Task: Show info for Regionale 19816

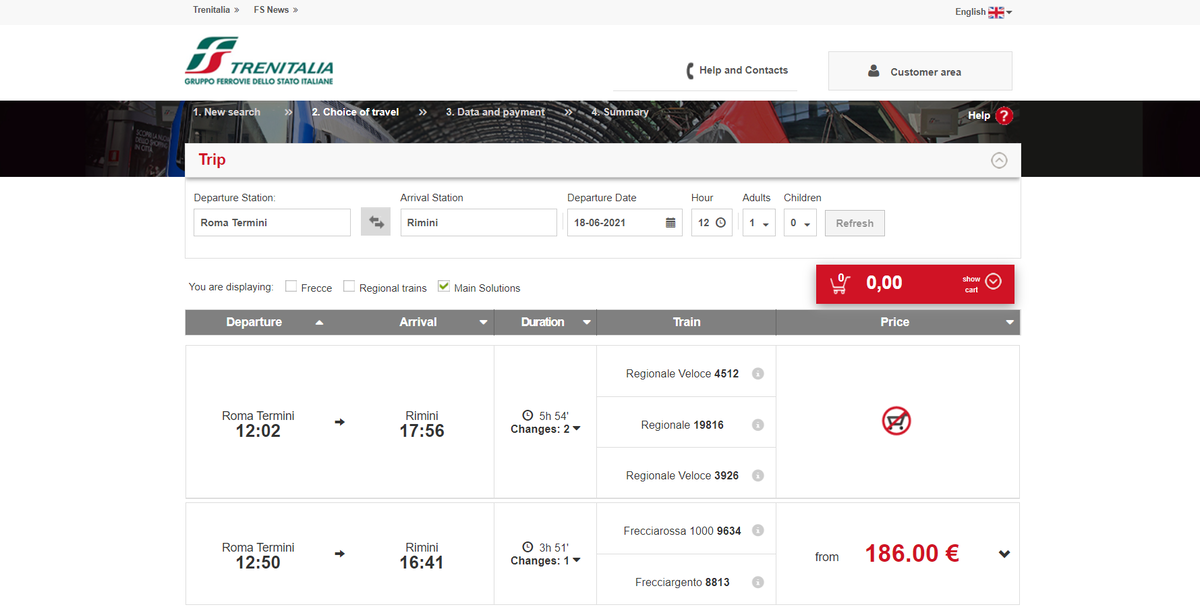Action: pyautogui.click(x=757, y=425)
